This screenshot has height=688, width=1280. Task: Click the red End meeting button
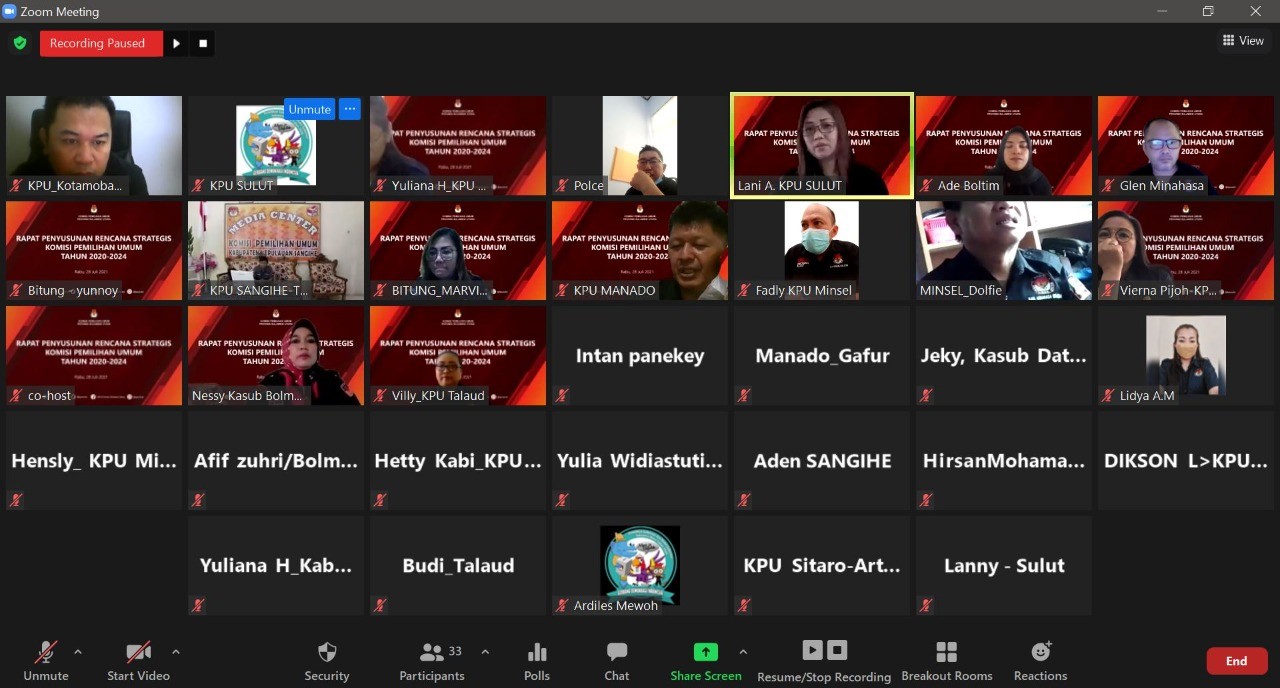(x=1236, y=661)
